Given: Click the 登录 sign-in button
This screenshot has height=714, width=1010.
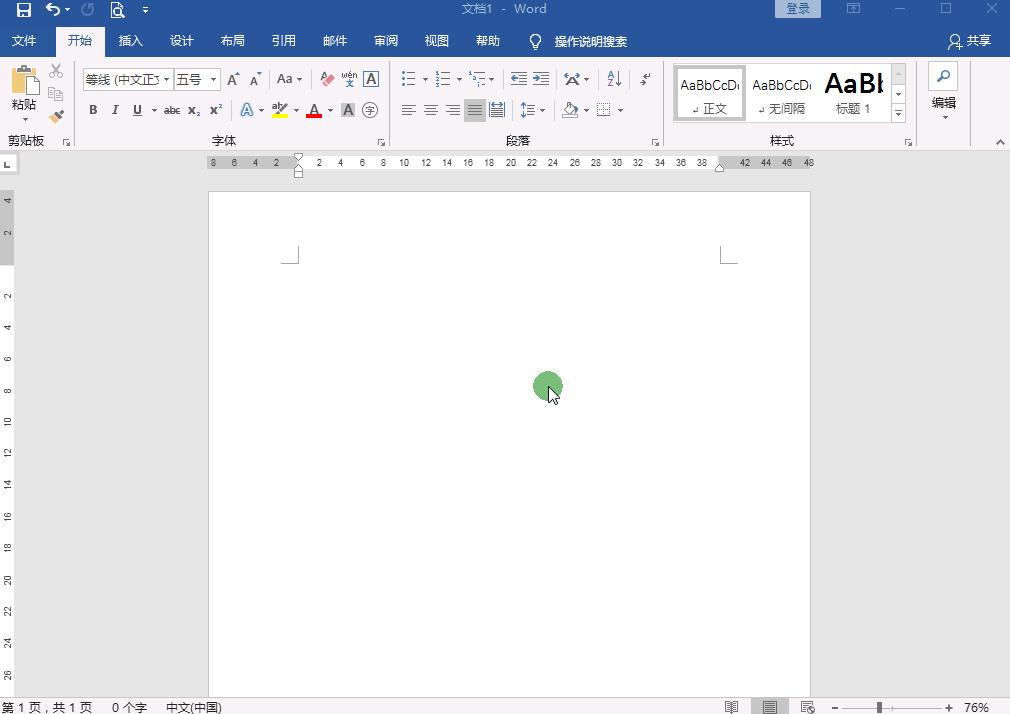Looking at the screenshot, I should coord(797,8).
